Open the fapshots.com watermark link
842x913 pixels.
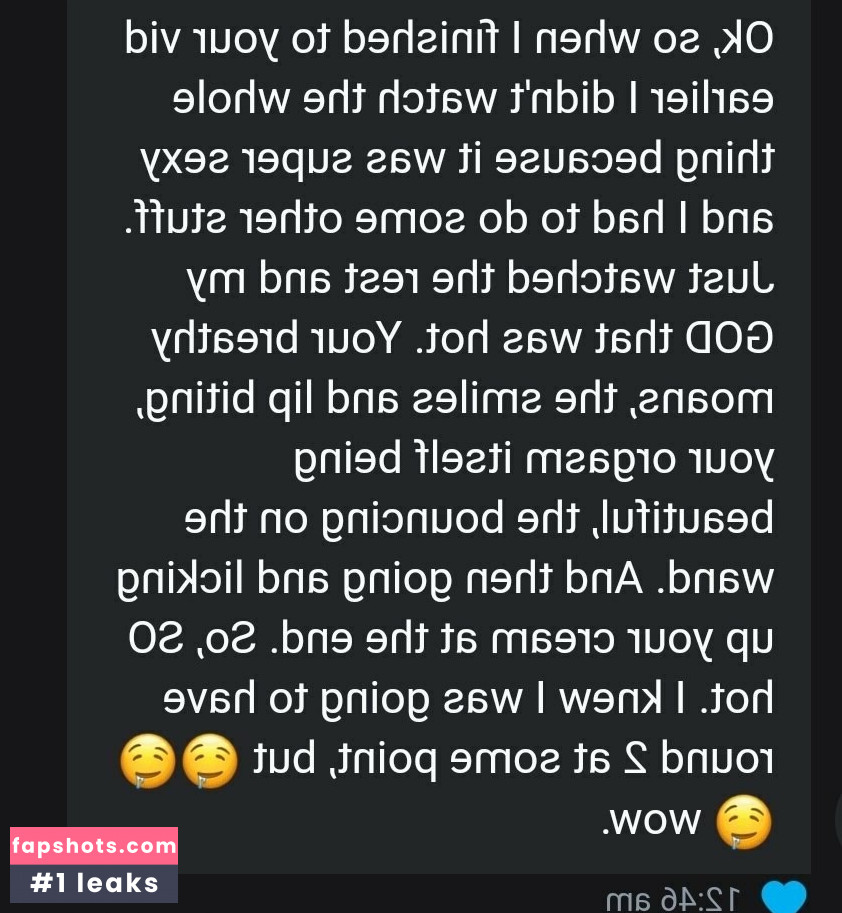click(x=94, y=845)
